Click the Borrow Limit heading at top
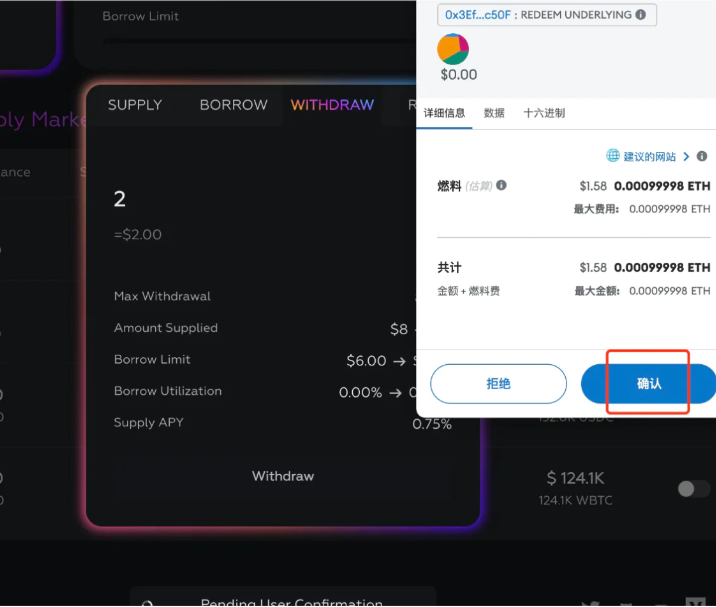This screenshot has height=607, width=716. pos(141,16)
